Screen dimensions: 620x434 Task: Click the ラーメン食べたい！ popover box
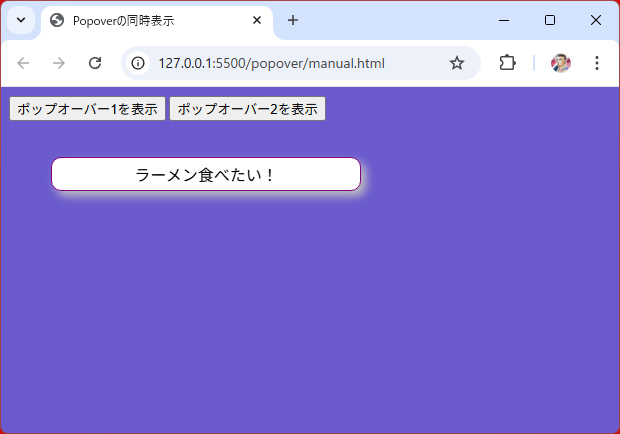(x=205, y=174)
